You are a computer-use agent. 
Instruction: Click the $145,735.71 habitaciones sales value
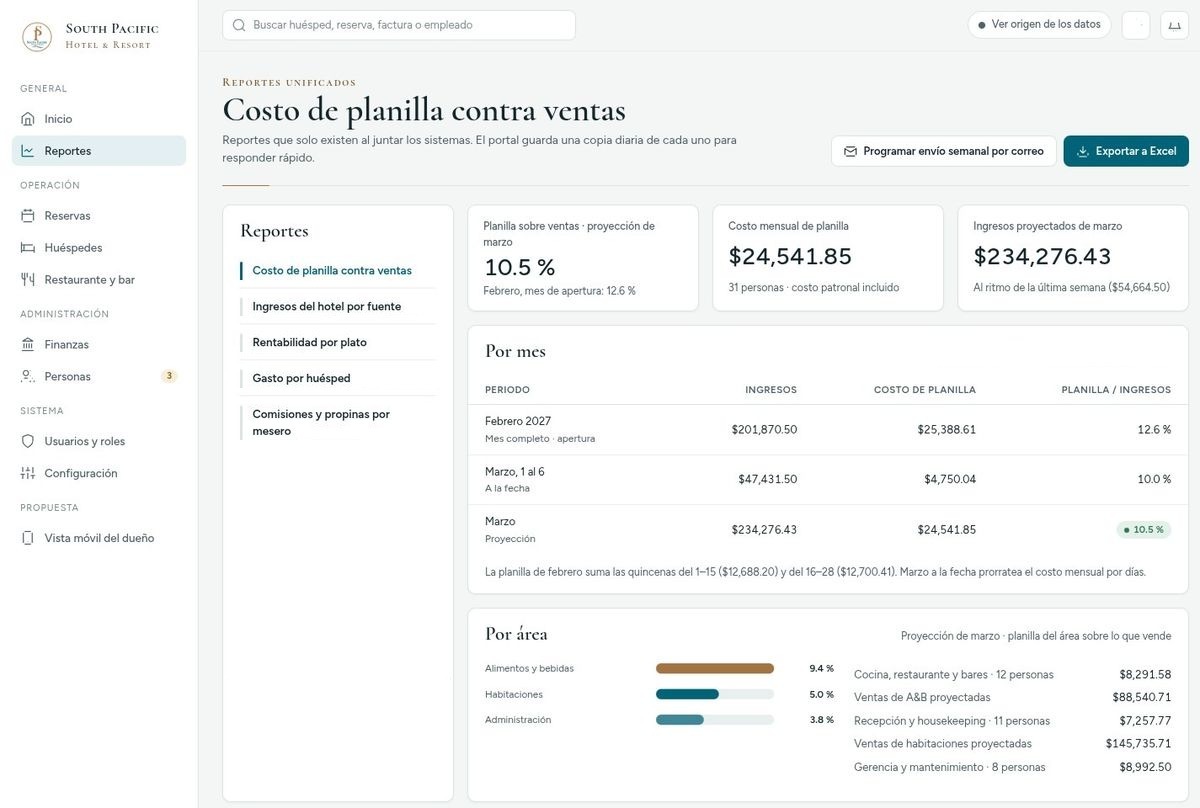1138,744
